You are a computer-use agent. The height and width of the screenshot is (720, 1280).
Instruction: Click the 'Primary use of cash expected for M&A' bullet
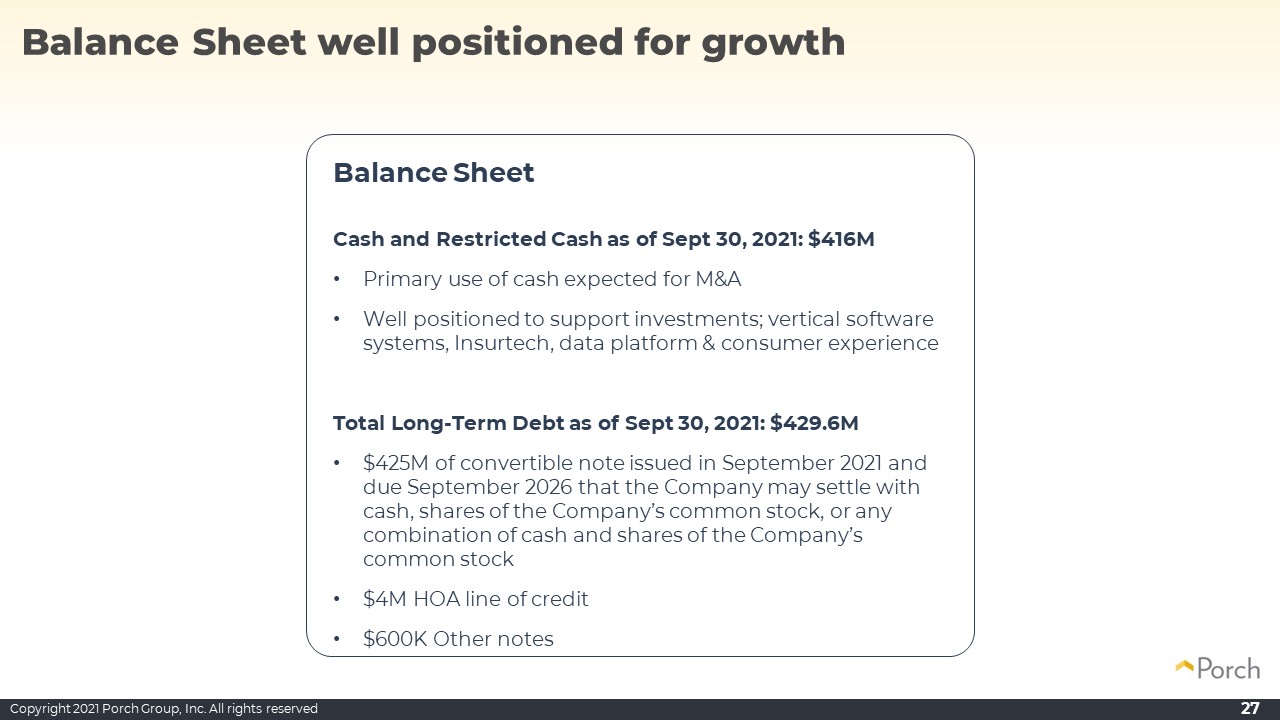[x=552, y=279]
